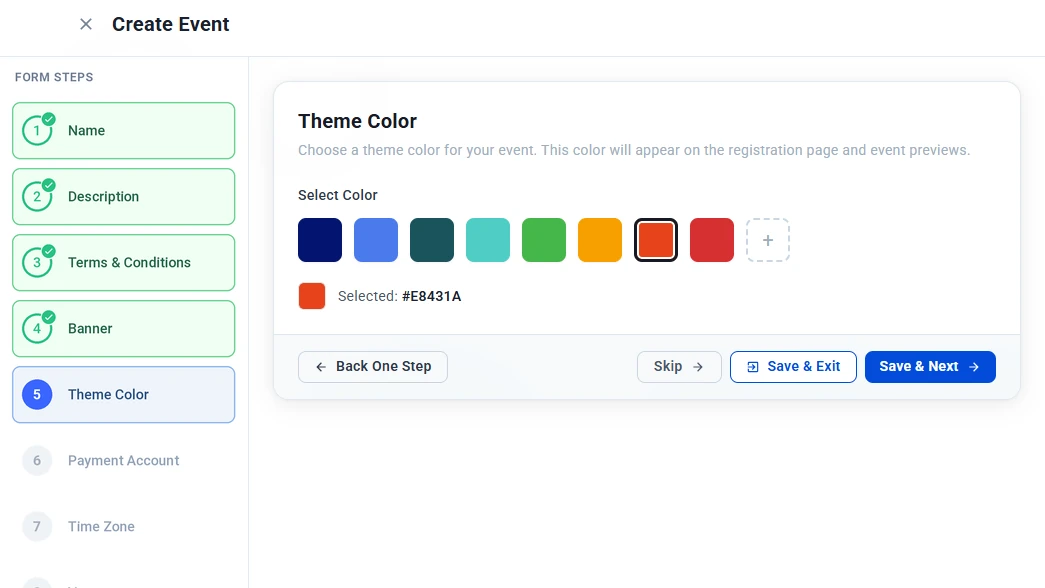1045x588 pixels.
Task: Select the Theme Color step
Action: click(x=123, y=395)
